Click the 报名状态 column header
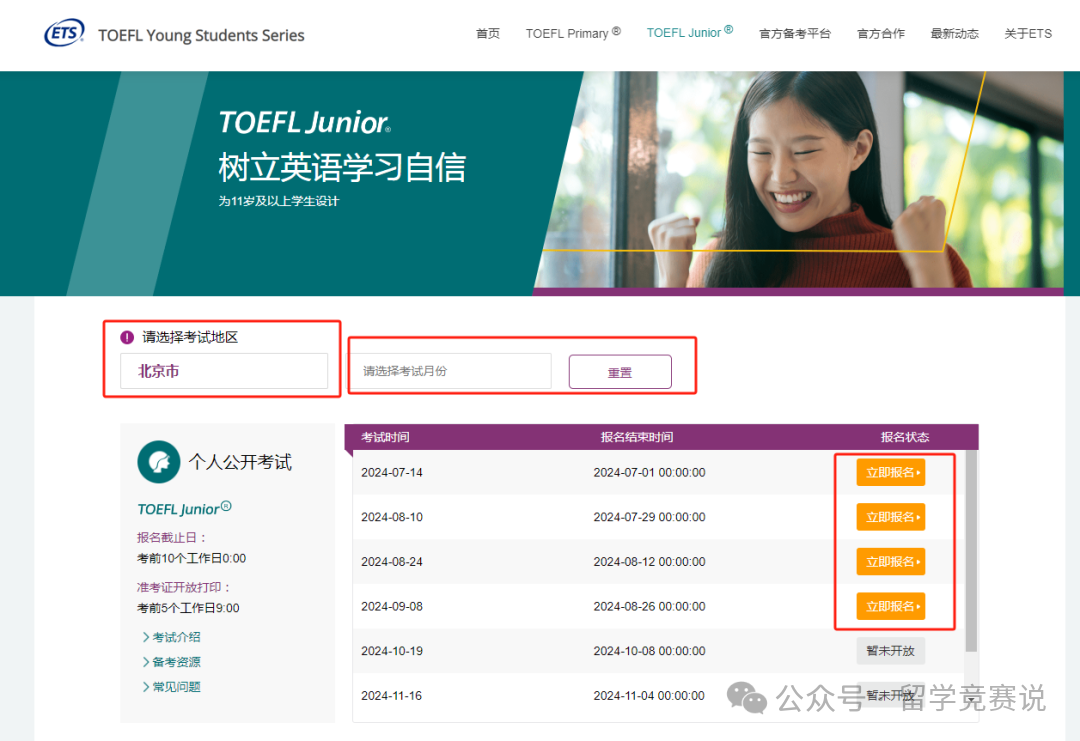Viewport: 1080px width, 741px height. click(x=905, y=437)
